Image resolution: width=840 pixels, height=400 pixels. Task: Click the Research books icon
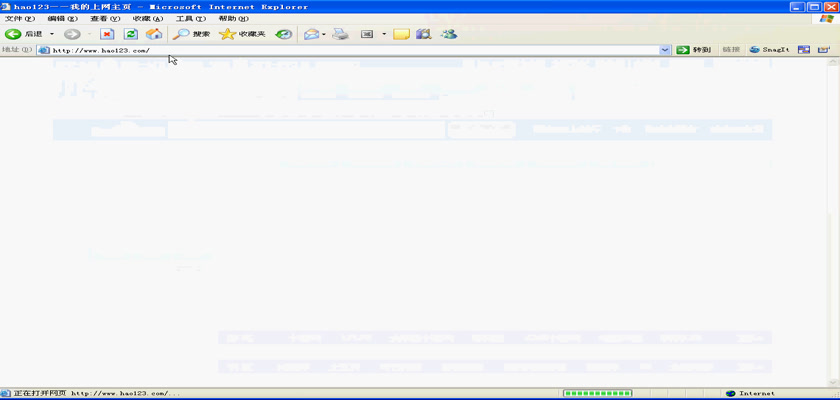click(424, 34)
